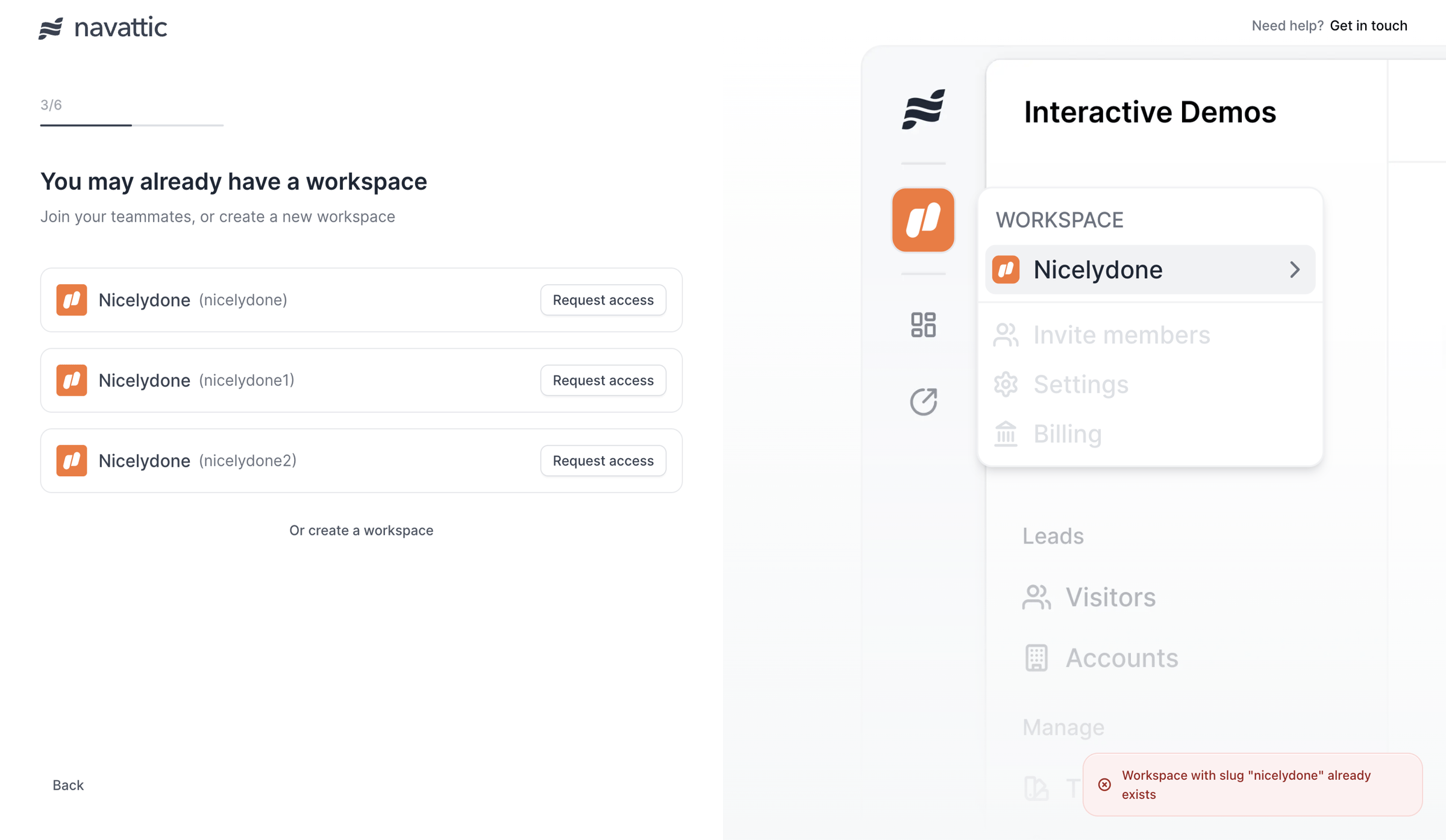The height and width of the screenshot is (840, 1446).
Task: Click the circular analytics arrow icon
Action: (x=923, y=402)
